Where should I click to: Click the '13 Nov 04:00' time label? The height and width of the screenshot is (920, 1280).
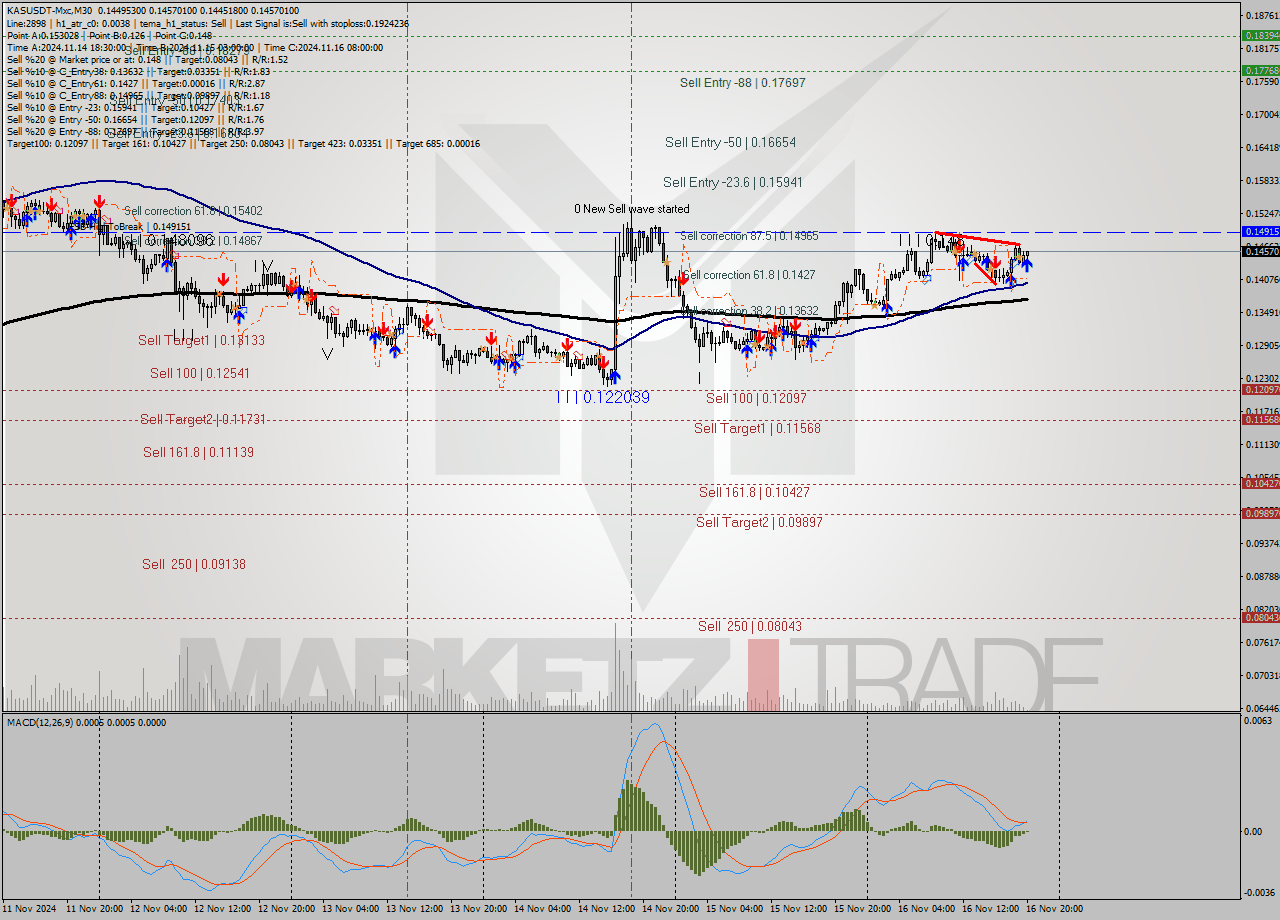click(350, 909)
